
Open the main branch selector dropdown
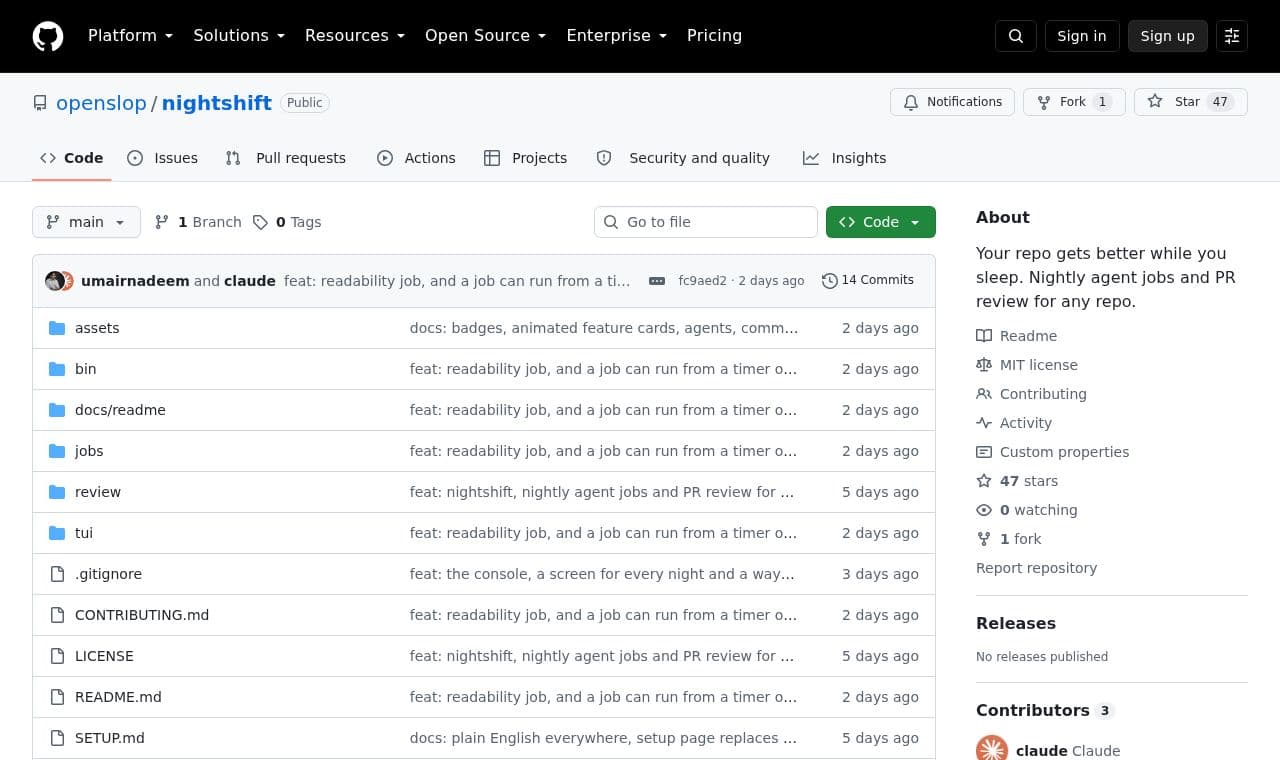[86, 222]
